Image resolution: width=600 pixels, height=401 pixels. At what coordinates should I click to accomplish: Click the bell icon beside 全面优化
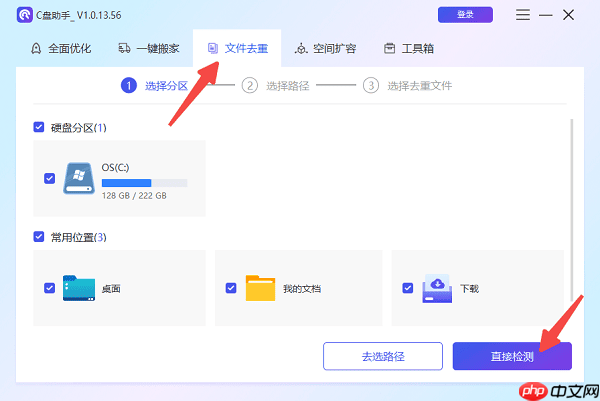point(36,49)
